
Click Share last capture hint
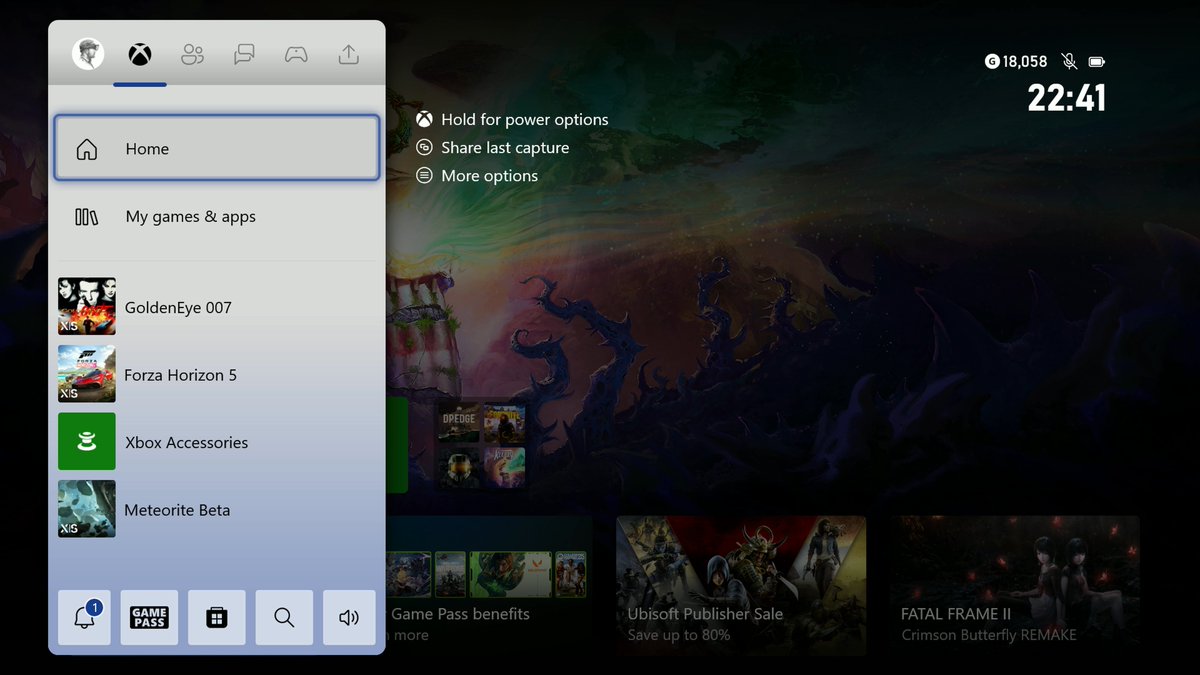click(x=493, y=147)
